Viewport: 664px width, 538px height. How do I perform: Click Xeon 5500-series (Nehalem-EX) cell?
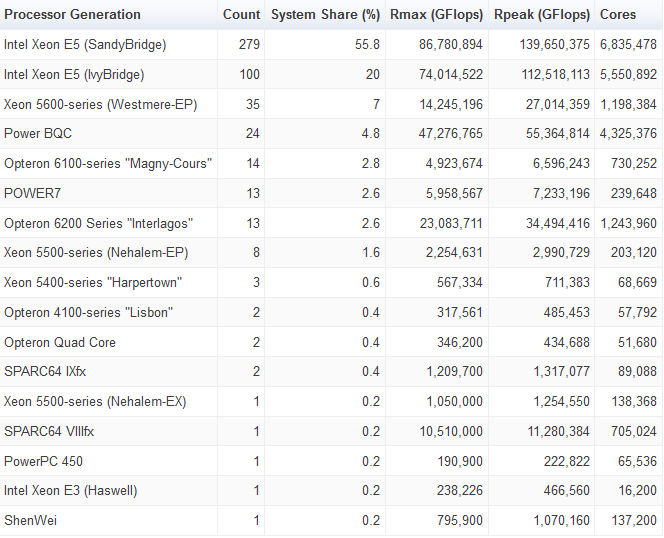click(95, 402)
